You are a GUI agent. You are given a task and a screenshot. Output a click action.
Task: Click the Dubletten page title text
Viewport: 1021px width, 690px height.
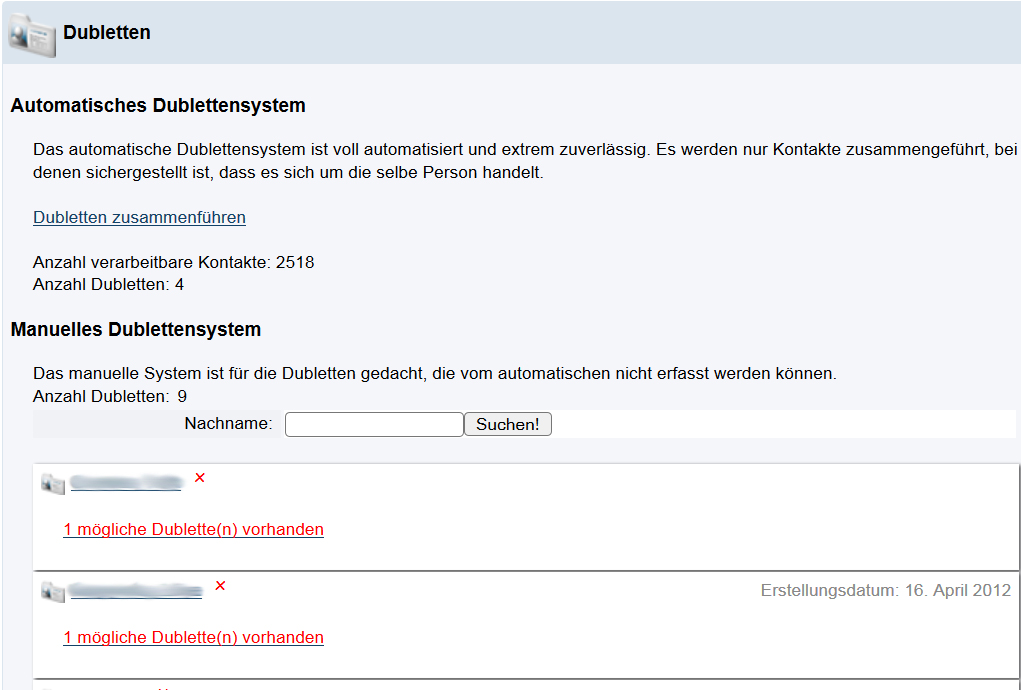click(107, 33)
